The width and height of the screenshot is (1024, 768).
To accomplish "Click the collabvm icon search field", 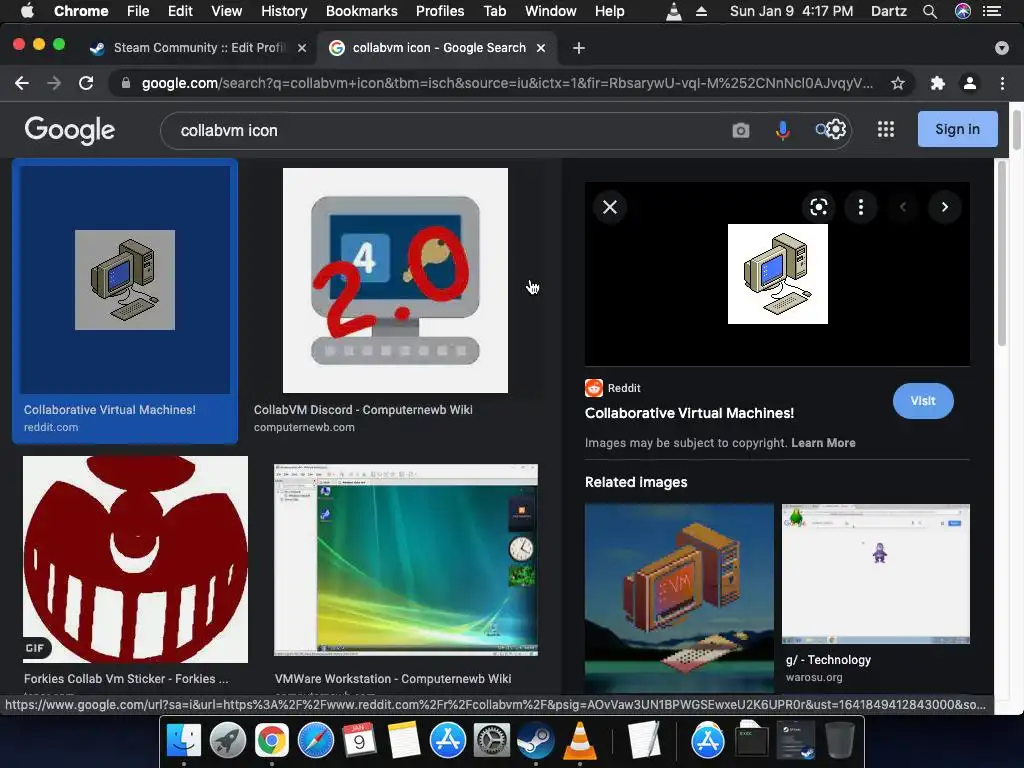I will coord(451,131).
